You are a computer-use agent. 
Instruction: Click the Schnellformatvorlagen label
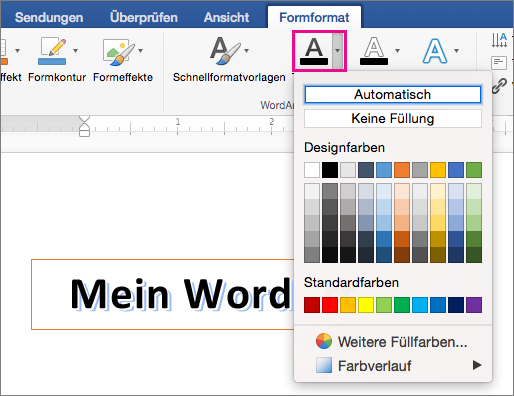point(229,77)
